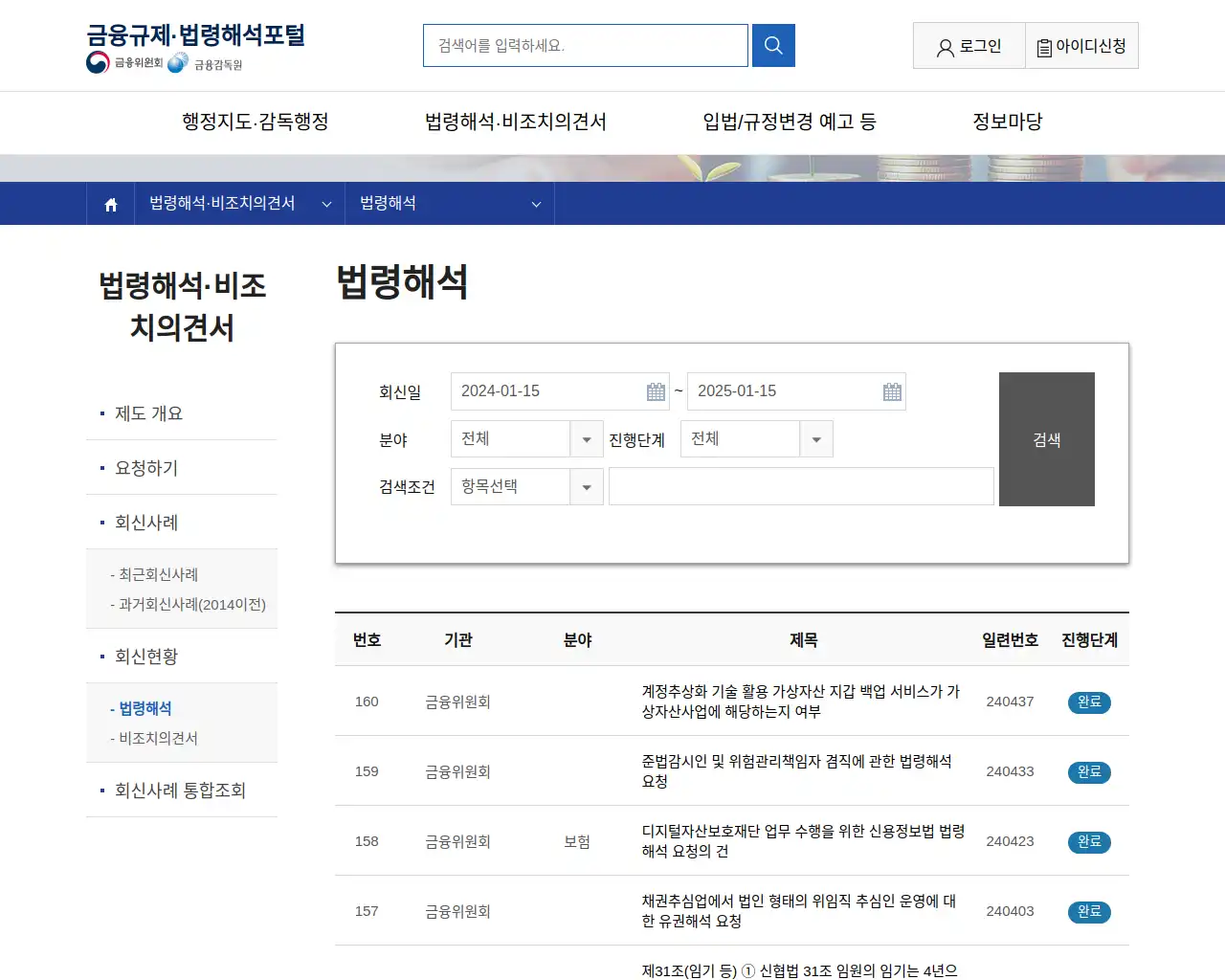Click the 로그인 button
Screen dimensions: 1225x980
(x=969, y=46)
